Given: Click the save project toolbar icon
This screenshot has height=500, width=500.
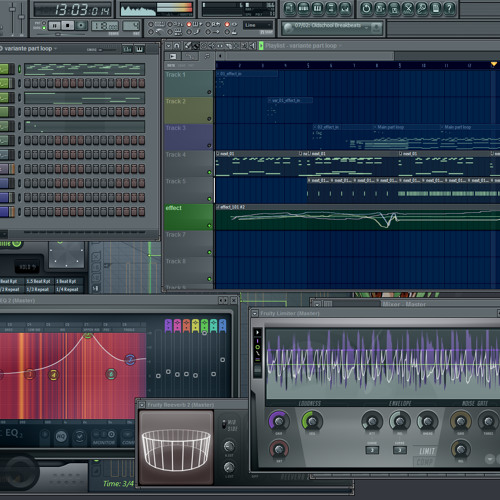Looking at the screenshot, I should tap(380, 8).
